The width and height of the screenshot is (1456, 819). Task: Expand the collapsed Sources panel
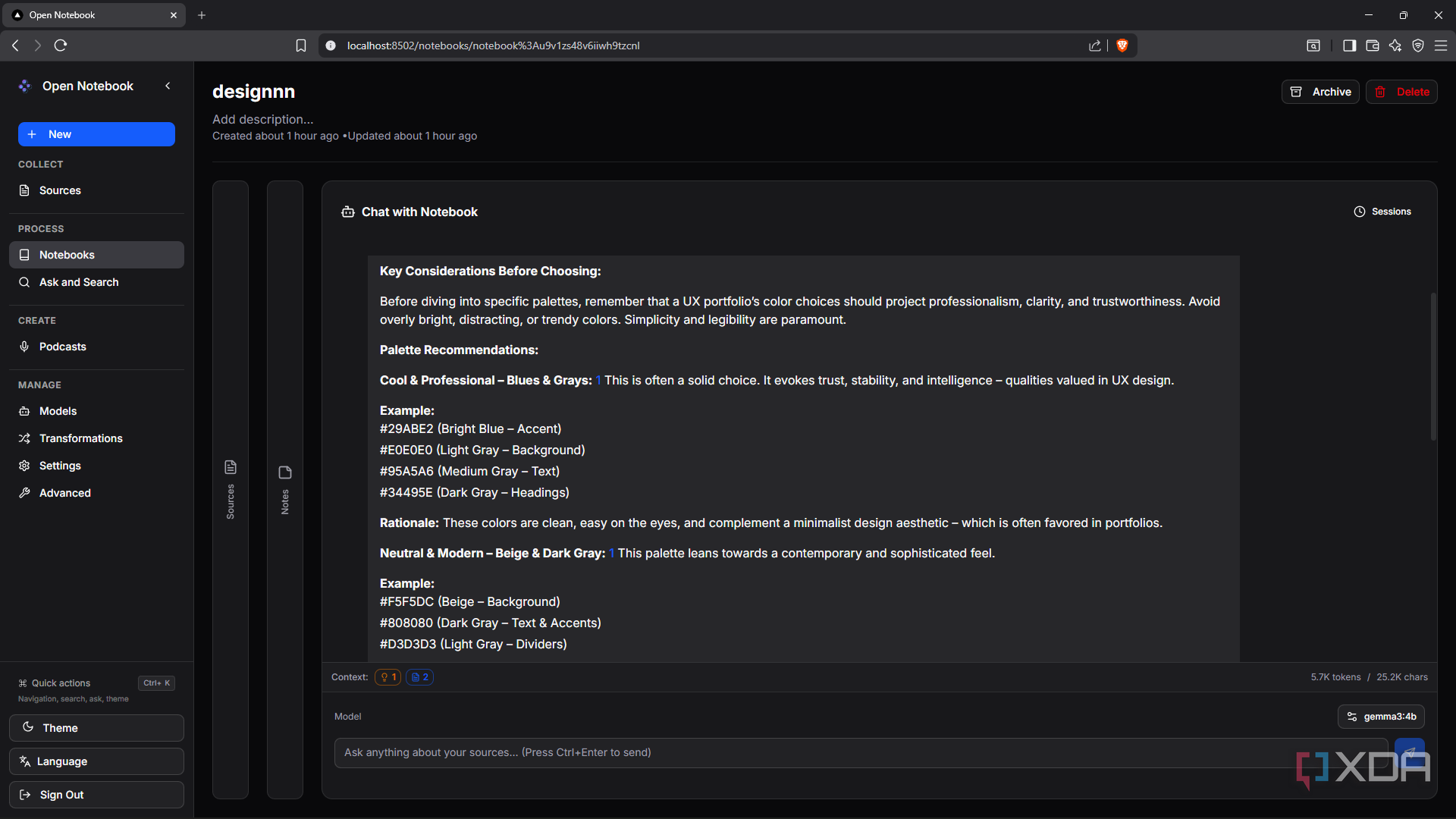coord(231,490)
